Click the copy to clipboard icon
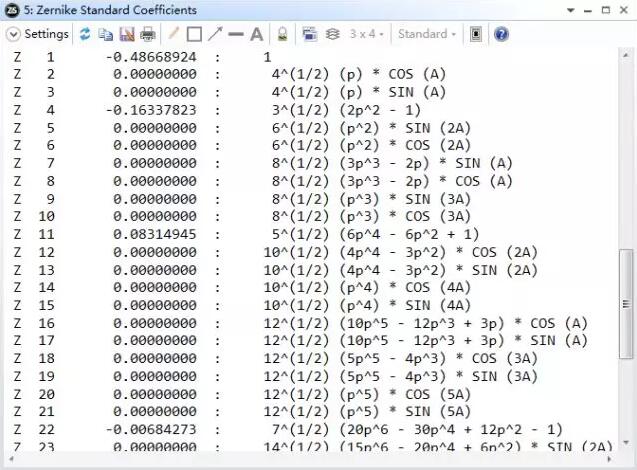The image size is (637, 470). (x=106, y=35)
